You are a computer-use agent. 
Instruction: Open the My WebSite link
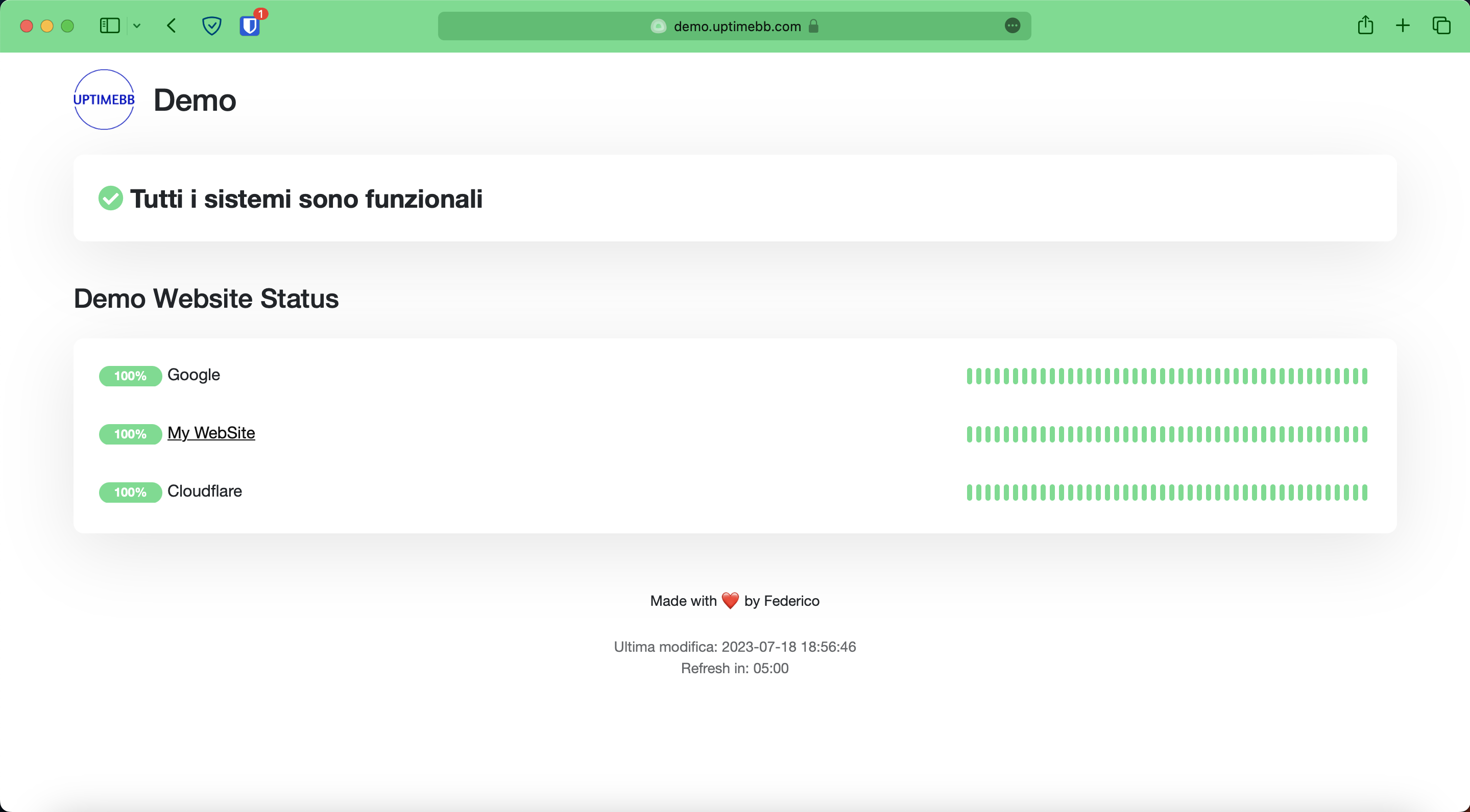click(211, 433)
